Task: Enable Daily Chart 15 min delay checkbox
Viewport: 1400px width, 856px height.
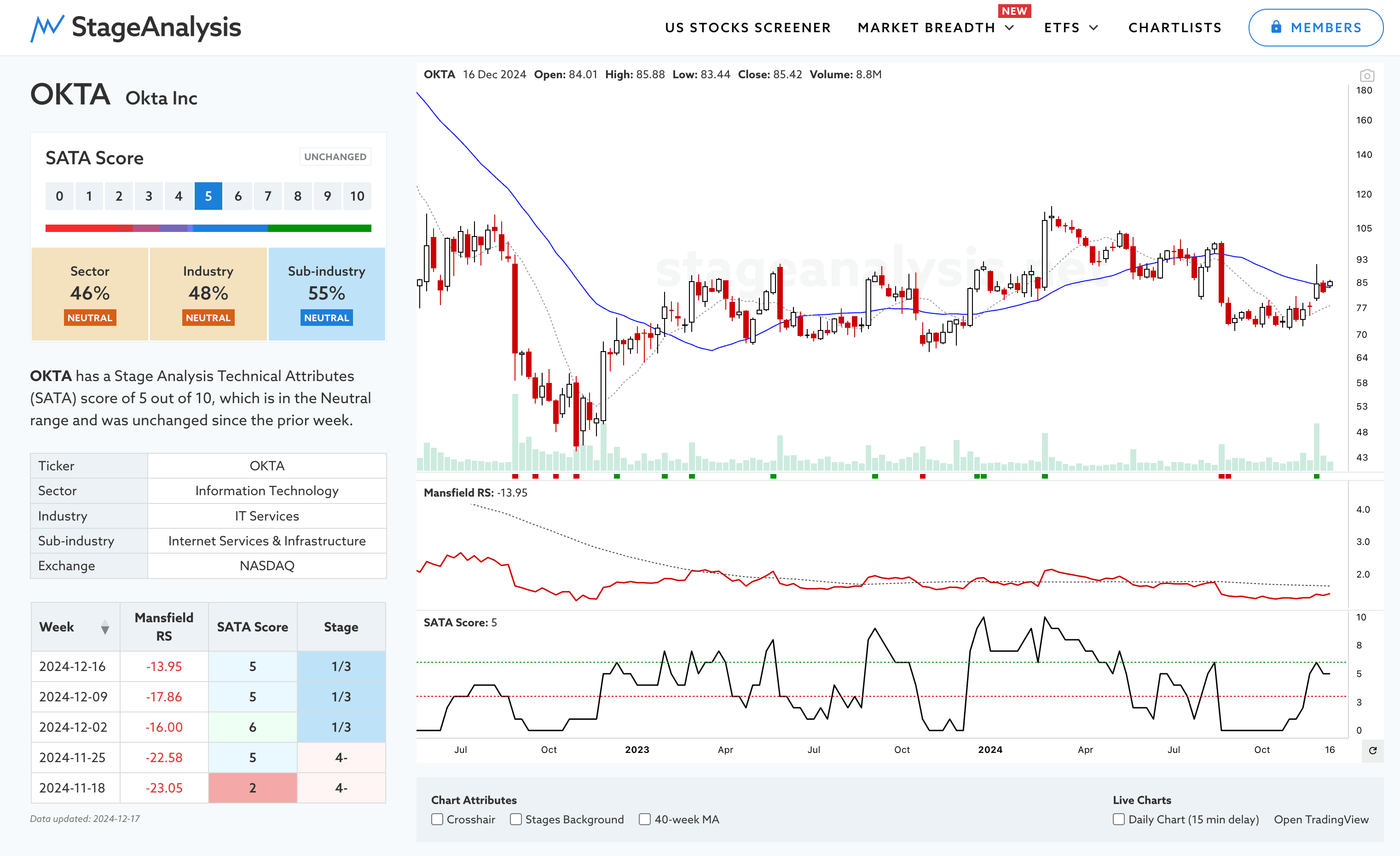Action: pyautogui.click(x=1118, y=819)
